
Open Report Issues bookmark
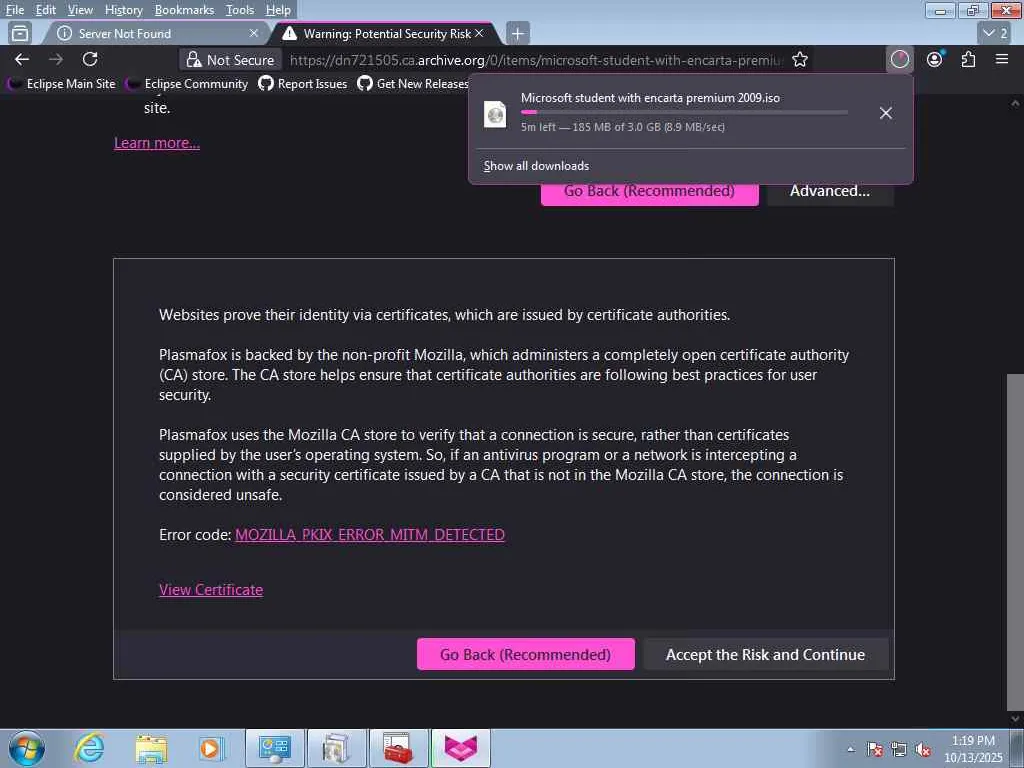(302, 84)
